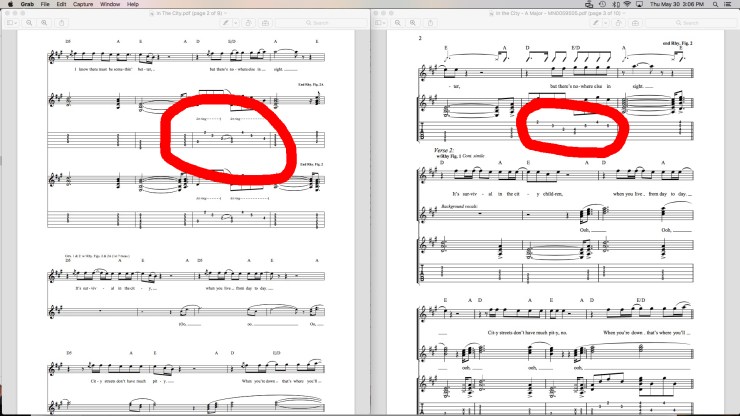Open the Edit menu
The width and height of the screenshot is (740, 416).
pyautogui.click(x=61, y=4)
